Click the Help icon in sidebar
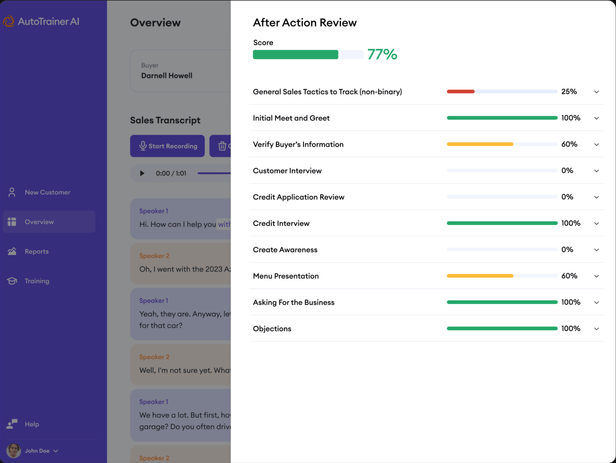The image size is (616, 463). point(12,424)
